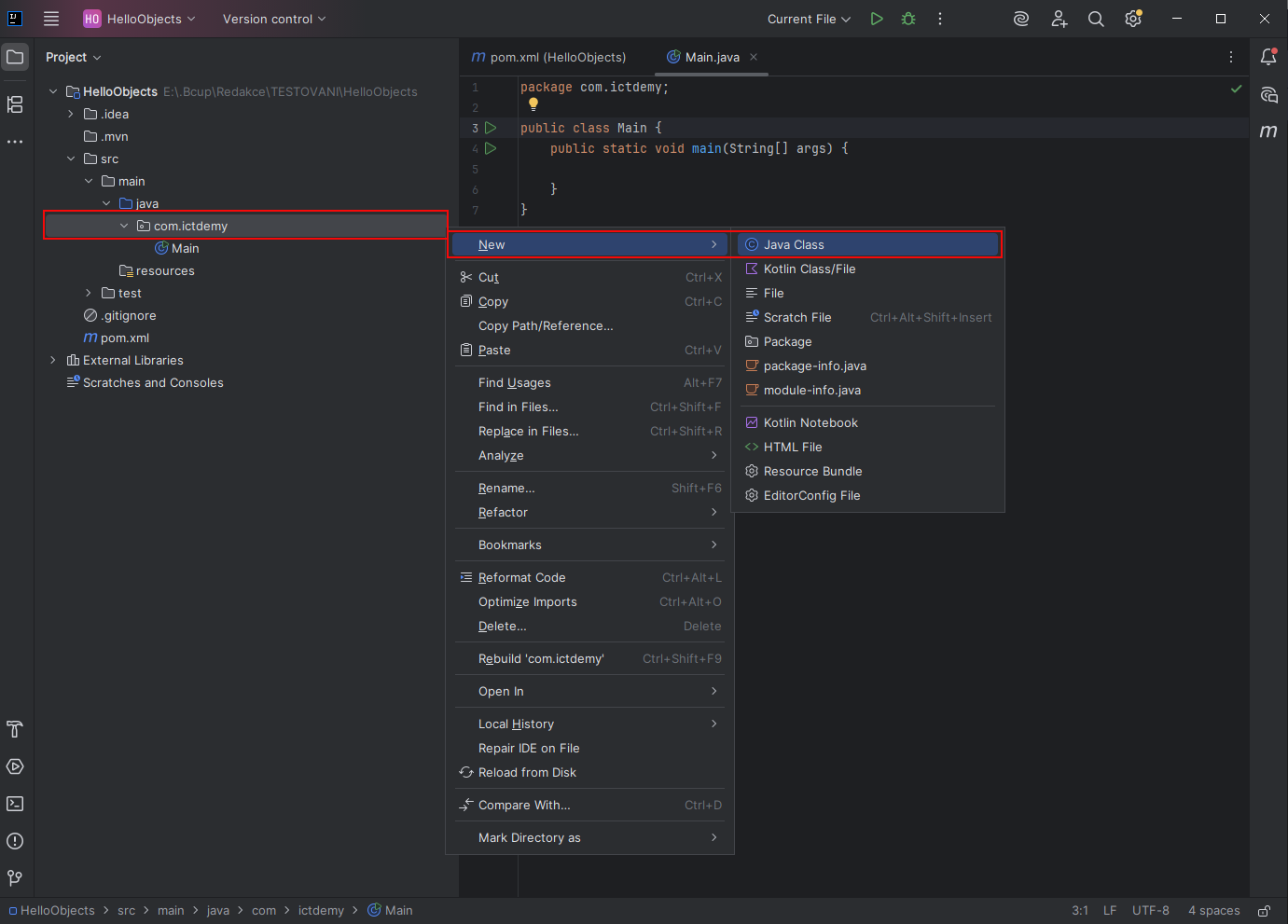Expand the External Libraries node
Screen dimensions: 1288x924
coord(52,360)
